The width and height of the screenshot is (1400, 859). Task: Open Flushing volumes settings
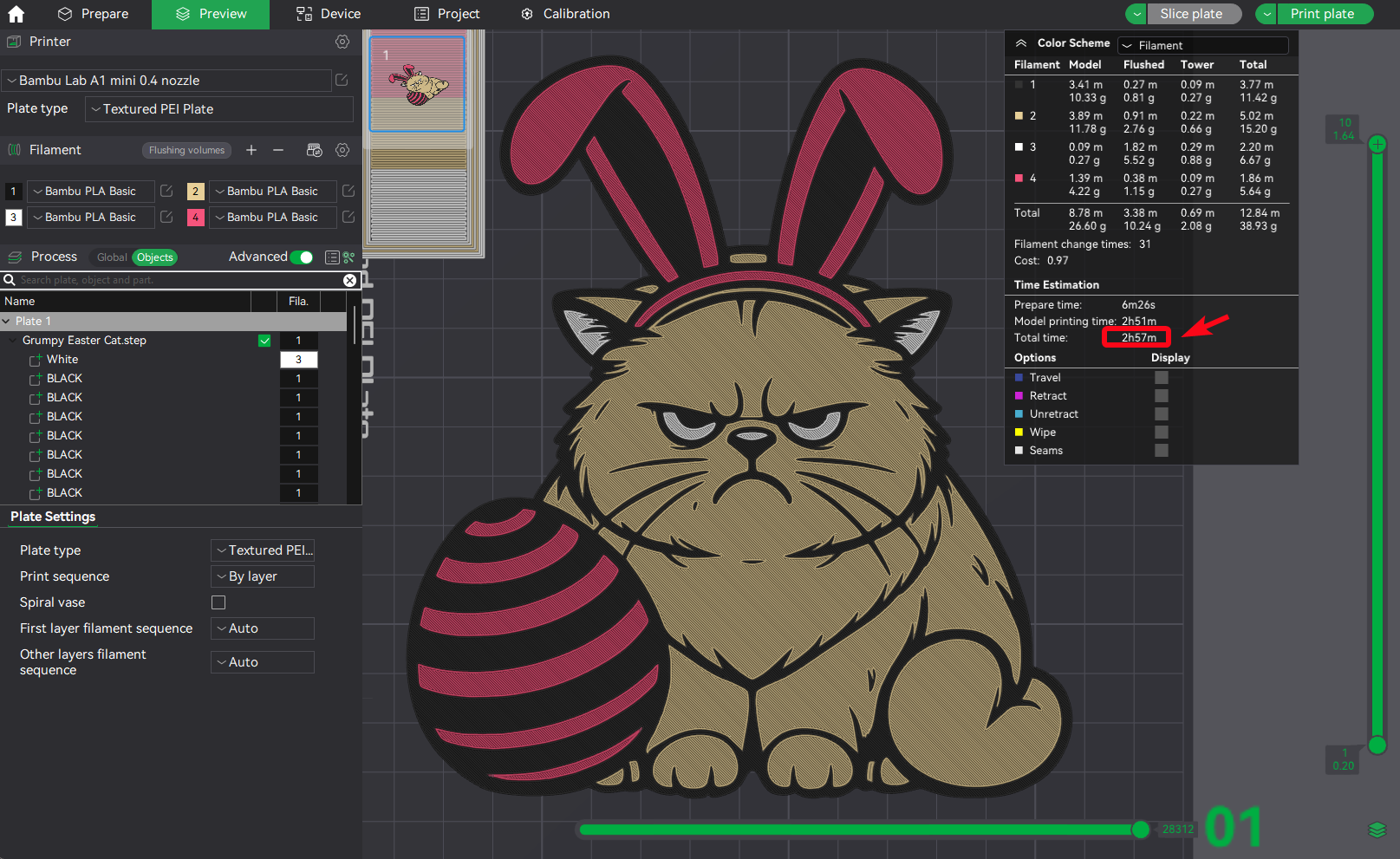[186, 150]
